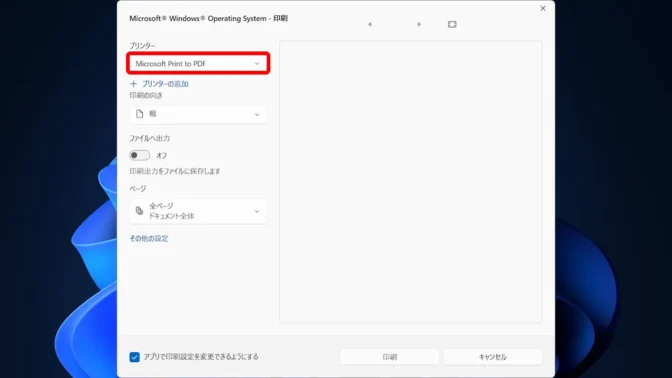Open the その他の設定 link
The width and height of the screenshot is (672, 378).
pos(149,239)
